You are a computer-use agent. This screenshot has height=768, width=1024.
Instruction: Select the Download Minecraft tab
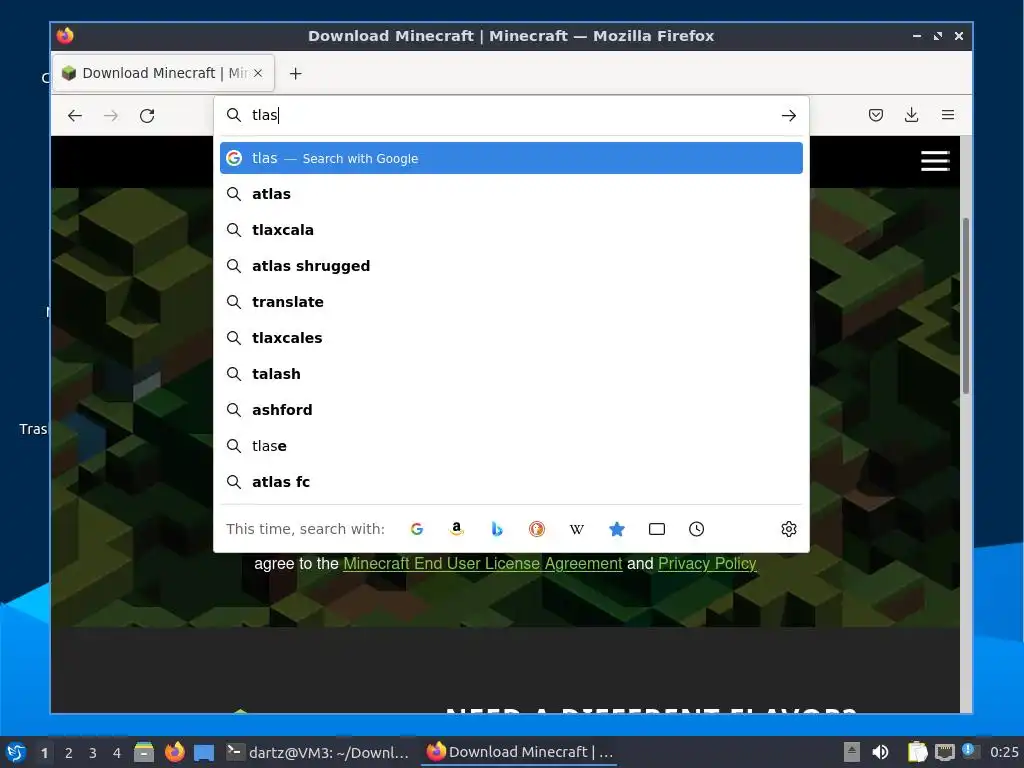tap(163, 73)
